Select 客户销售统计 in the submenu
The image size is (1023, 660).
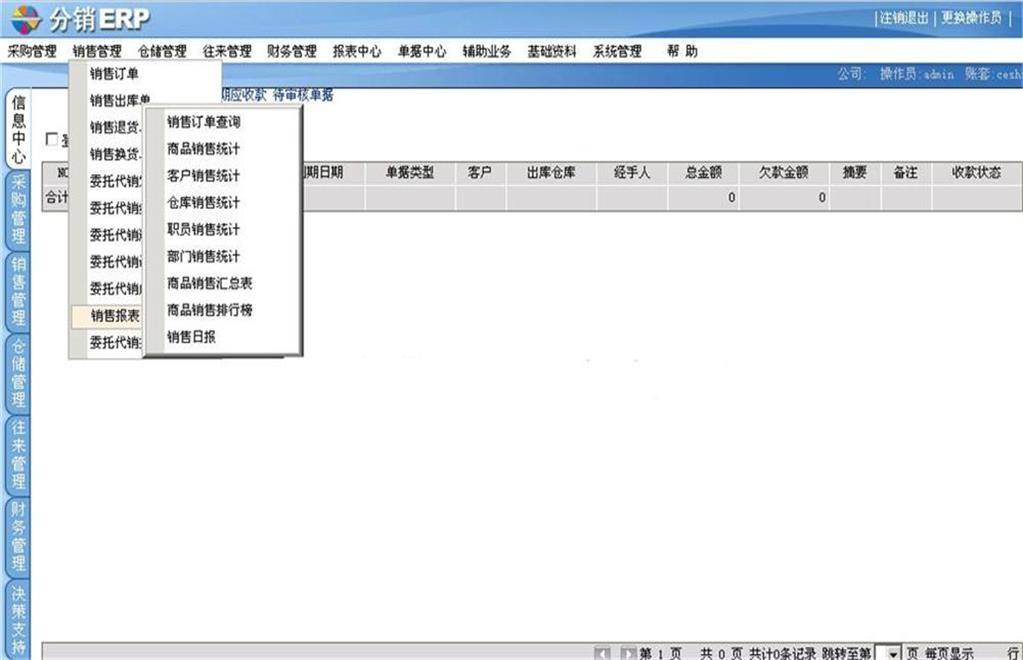pos(204,175)
